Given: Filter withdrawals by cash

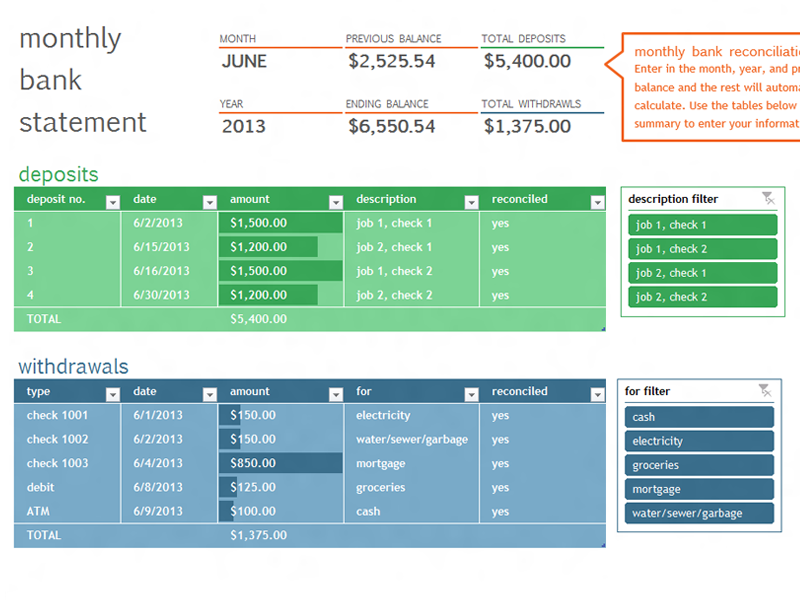Looking at the screenshot, I should point(699,417).
